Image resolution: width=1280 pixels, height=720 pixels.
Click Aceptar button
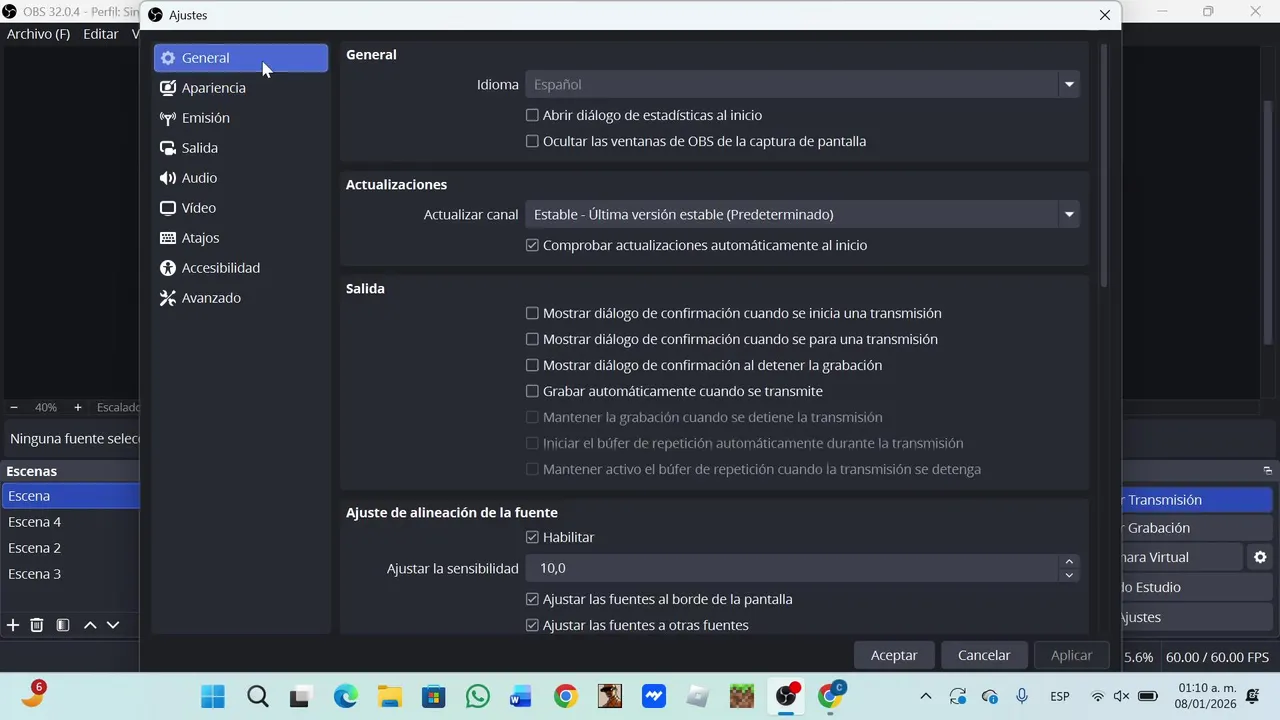pos(894,655)
